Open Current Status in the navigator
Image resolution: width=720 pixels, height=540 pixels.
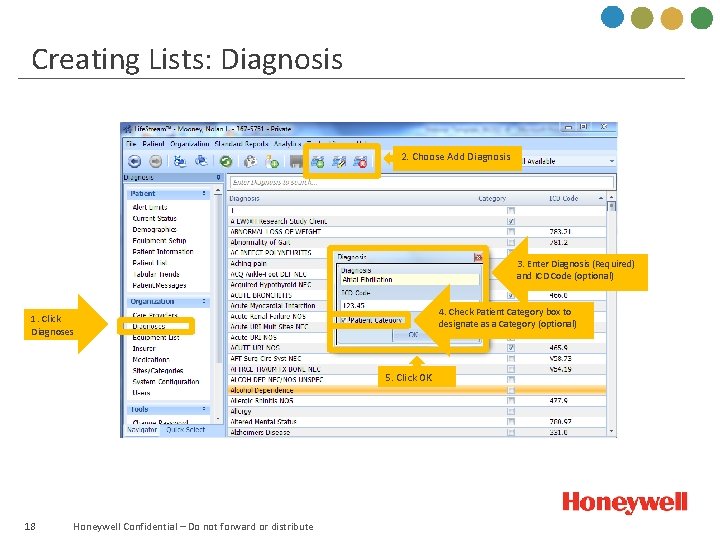154,219
